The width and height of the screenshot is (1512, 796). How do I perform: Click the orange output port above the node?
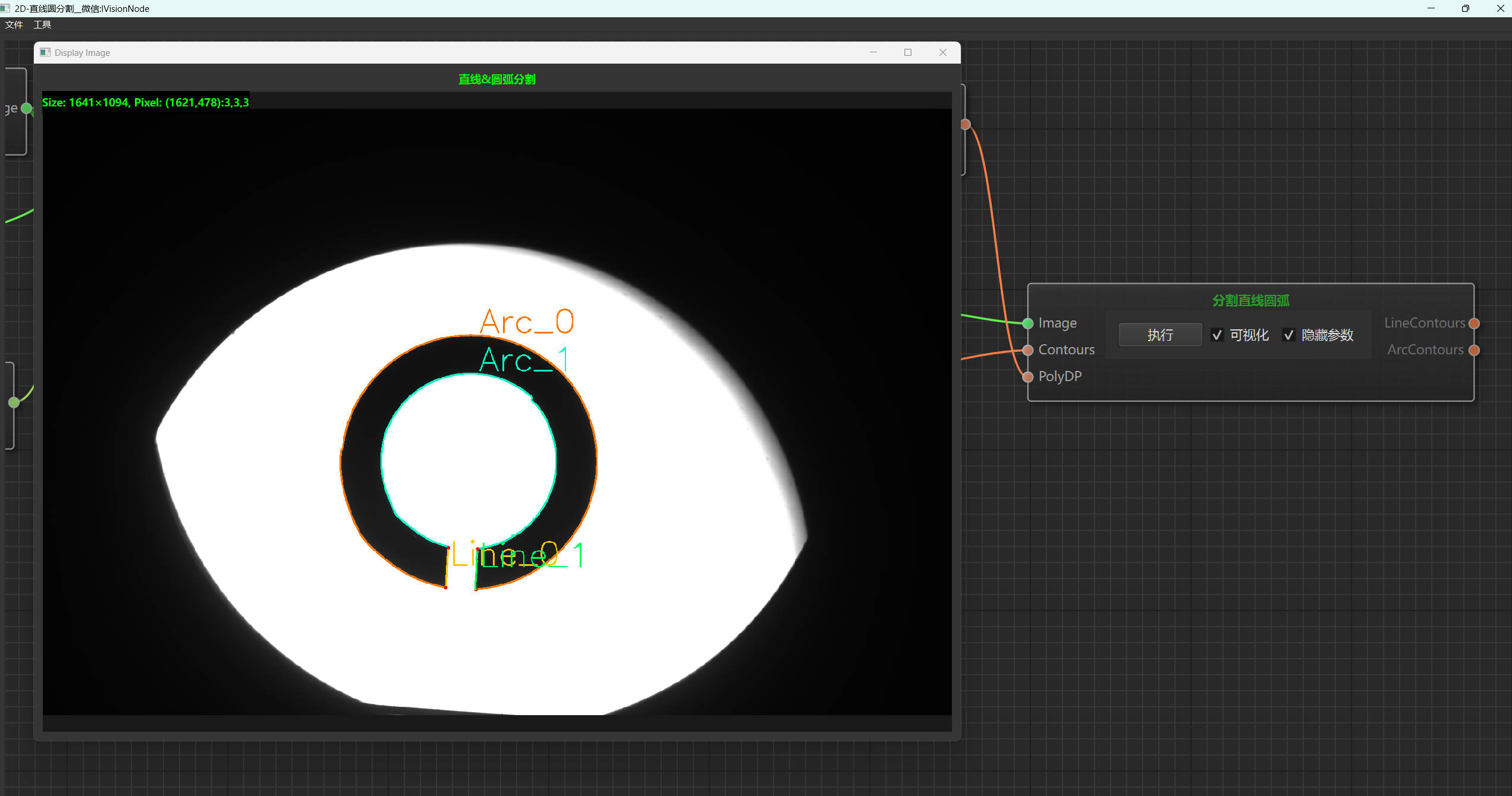tap(966, 124)
